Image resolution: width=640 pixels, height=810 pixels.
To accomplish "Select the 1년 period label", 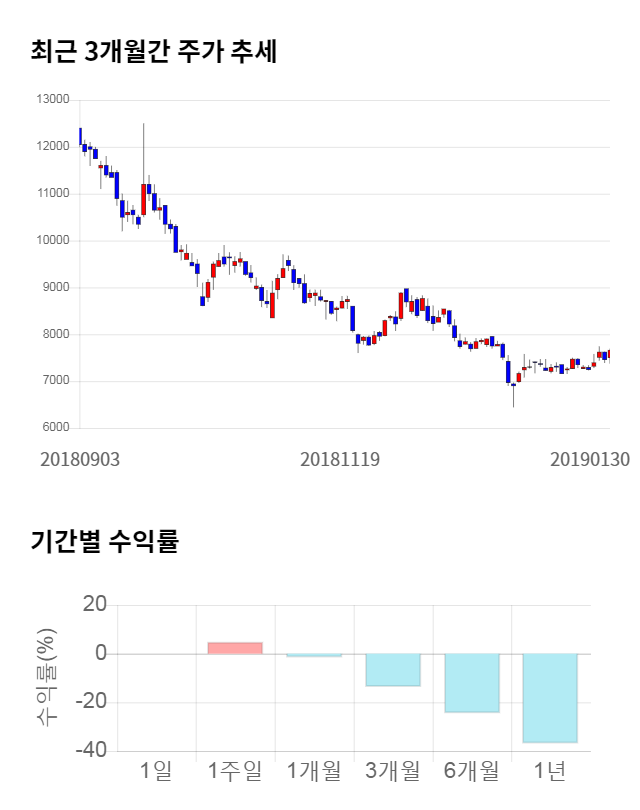I will point(550,771).
